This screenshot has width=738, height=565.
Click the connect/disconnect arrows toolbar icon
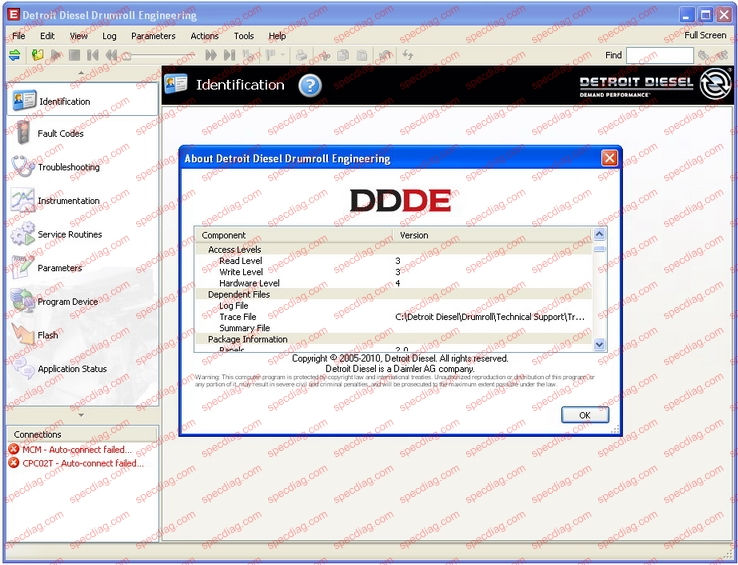pos(15,55)
